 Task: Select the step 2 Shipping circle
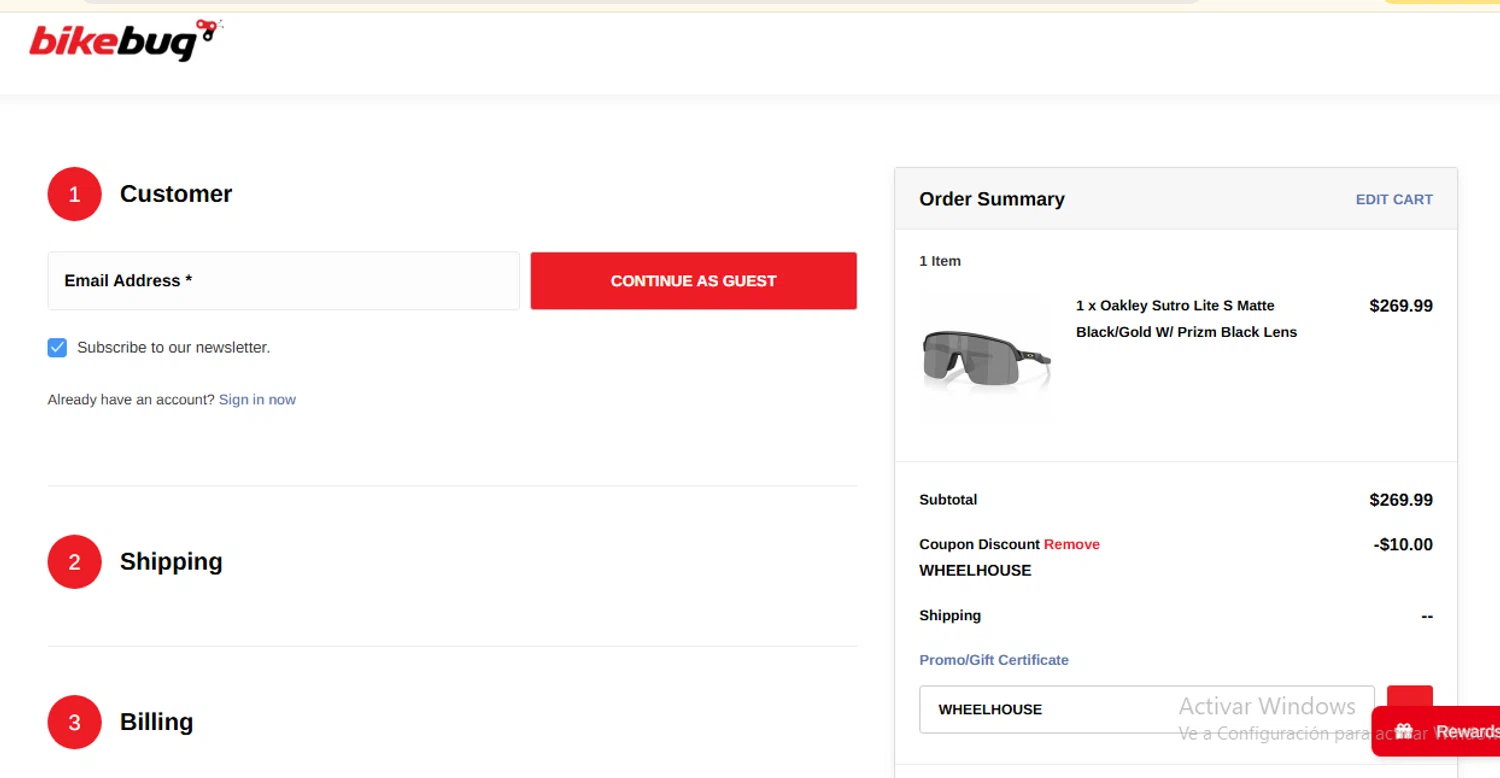click(x=74, y=562)
